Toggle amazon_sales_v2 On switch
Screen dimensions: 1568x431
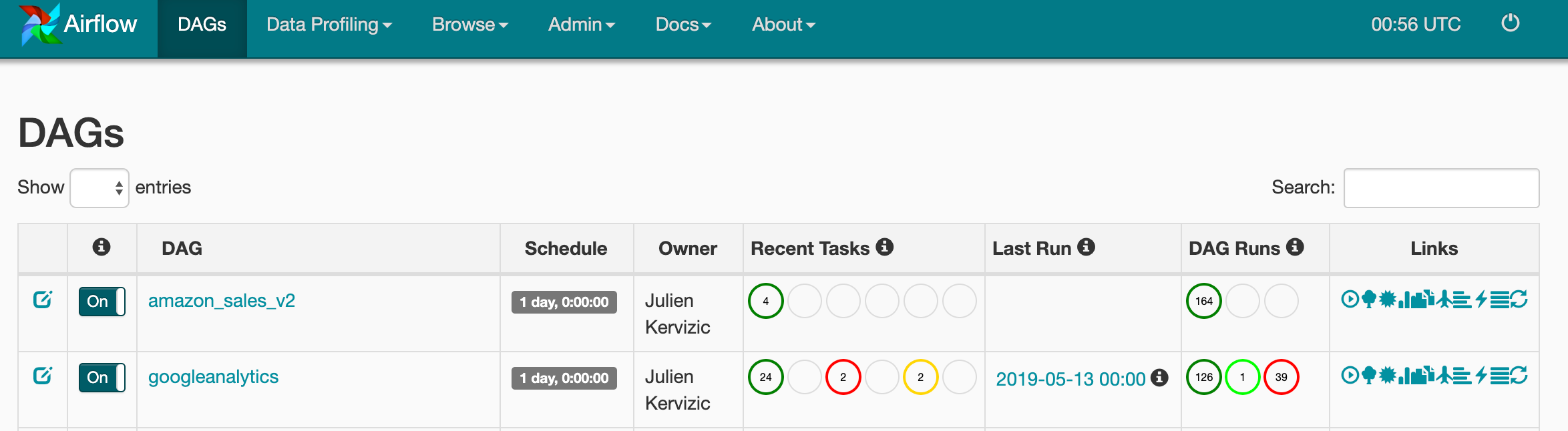pyautogui.click(x=102, y=302)
